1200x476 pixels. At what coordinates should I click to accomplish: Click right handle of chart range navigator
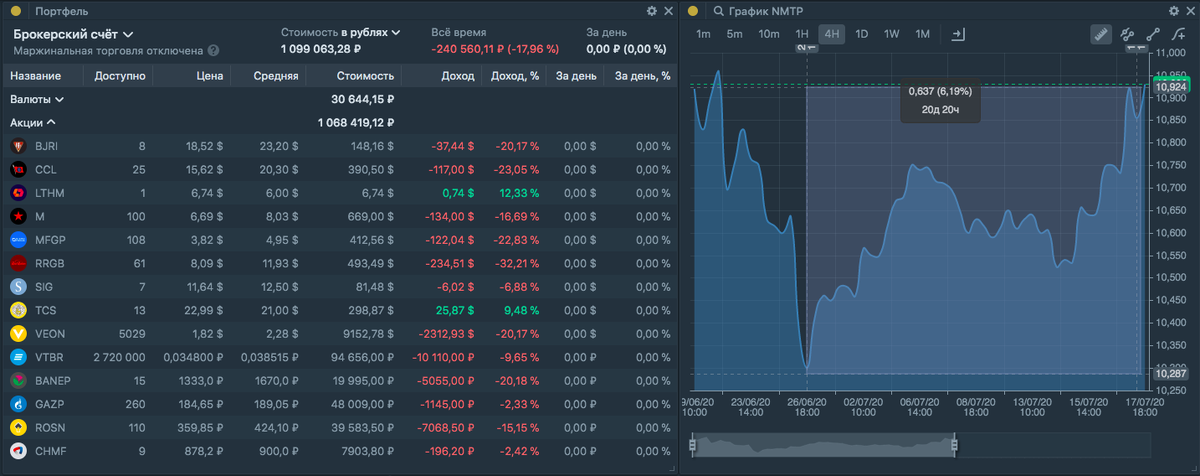click(x=955, y=443)
